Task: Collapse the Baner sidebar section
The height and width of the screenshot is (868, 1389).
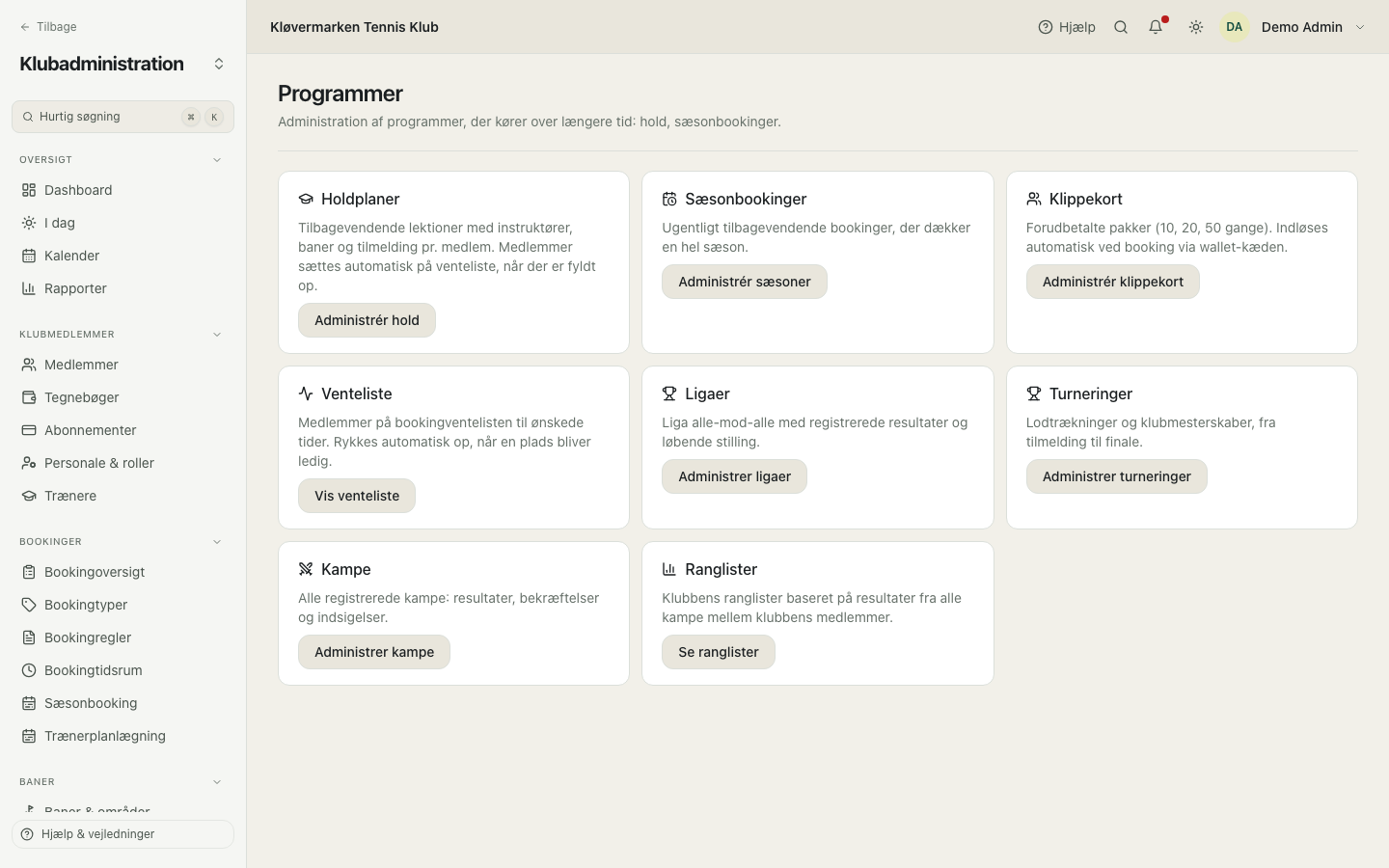Action: tap(217, 782)
